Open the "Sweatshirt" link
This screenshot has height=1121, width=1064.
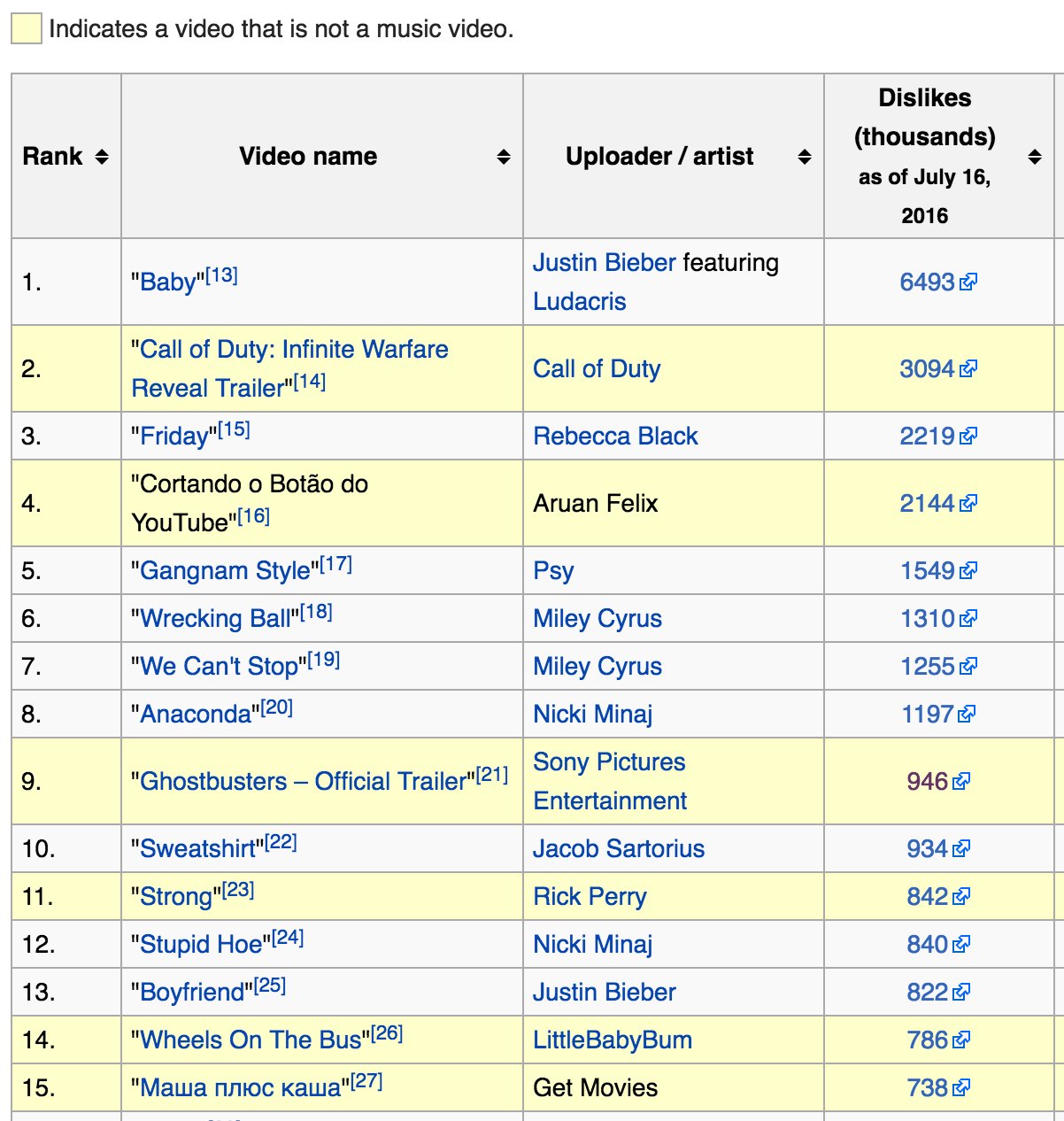198,849
